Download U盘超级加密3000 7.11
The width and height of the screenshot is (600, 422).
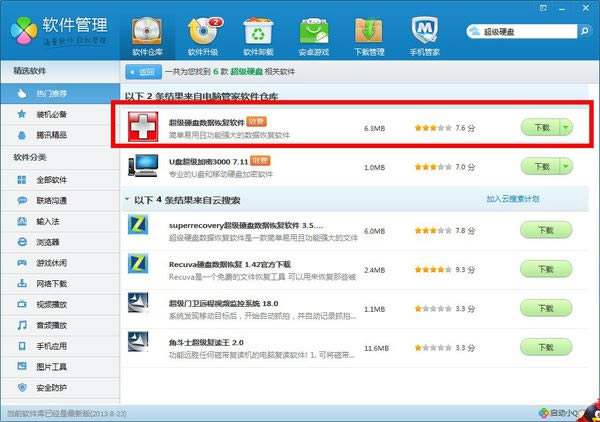click(541, 167)
